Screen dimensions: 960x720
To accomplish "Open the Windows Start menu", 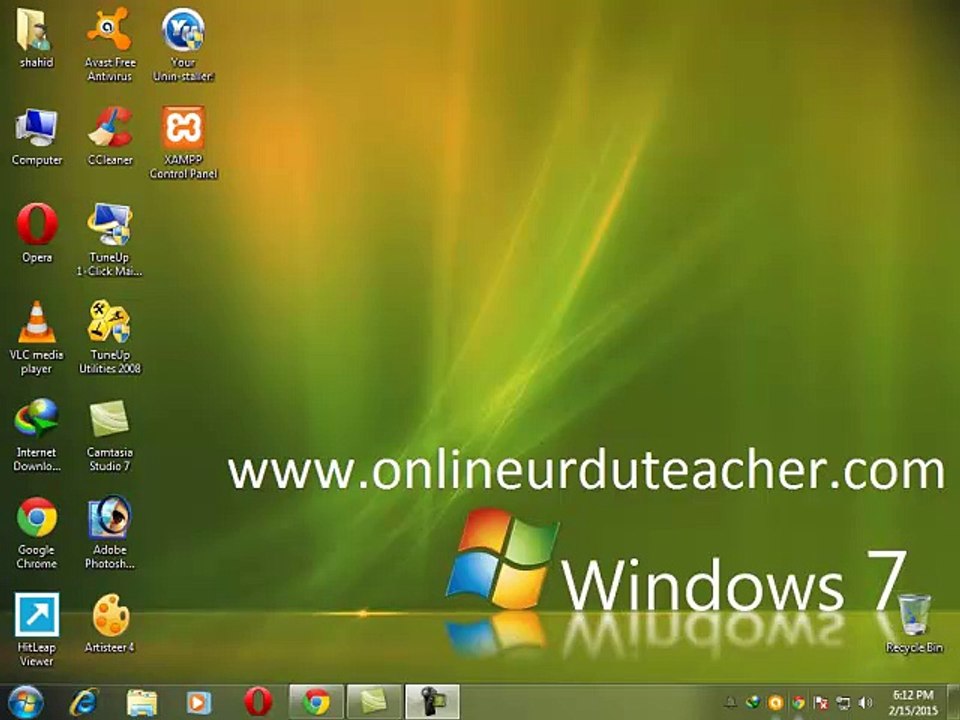I will pyautogui.click(x=25, y=702).
